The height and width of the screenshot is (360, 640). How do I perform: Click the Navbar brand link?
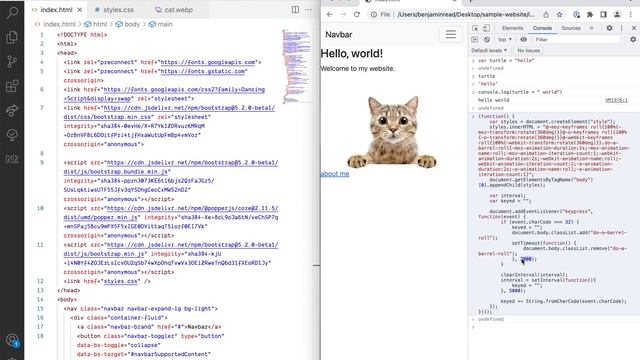pos(338,35)
